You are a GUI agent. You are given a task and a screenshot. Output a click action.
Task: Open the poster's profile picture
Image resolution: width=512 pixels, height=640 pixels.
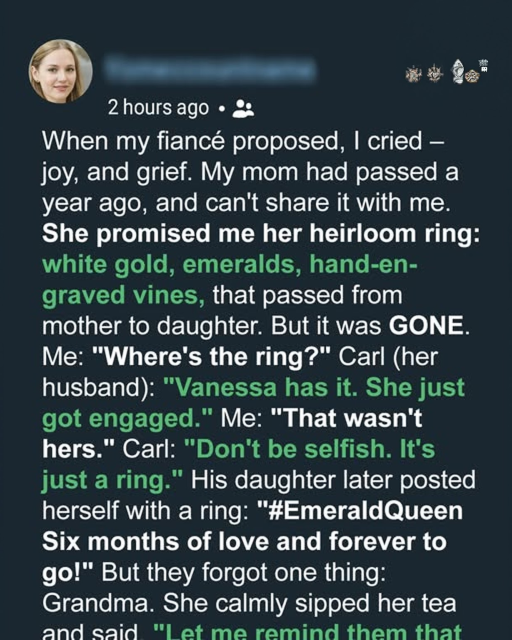(x=60, y=71)
